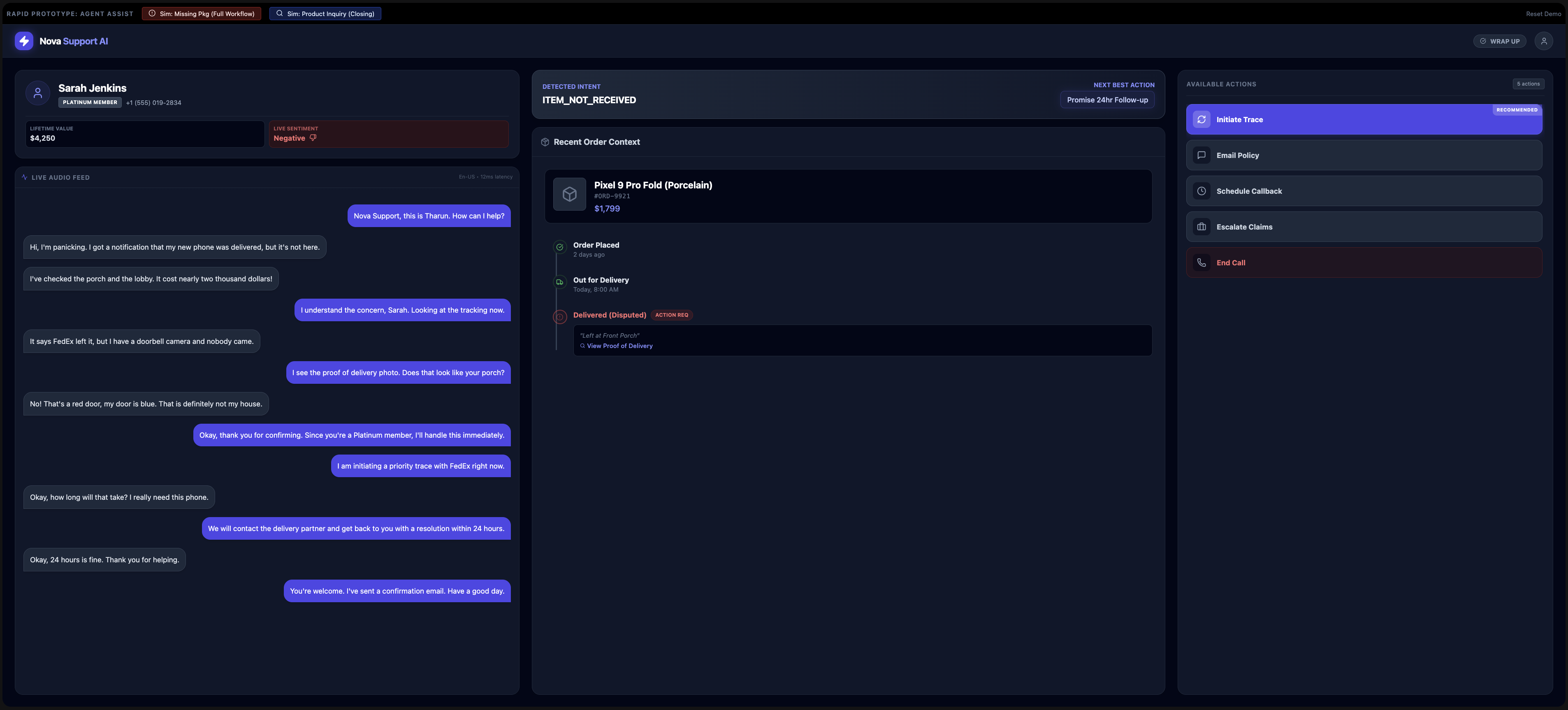Click Sarah Jenkins customer avatar icon
The width and height of the screenshot is (1568, 710).
pos(38,93)
